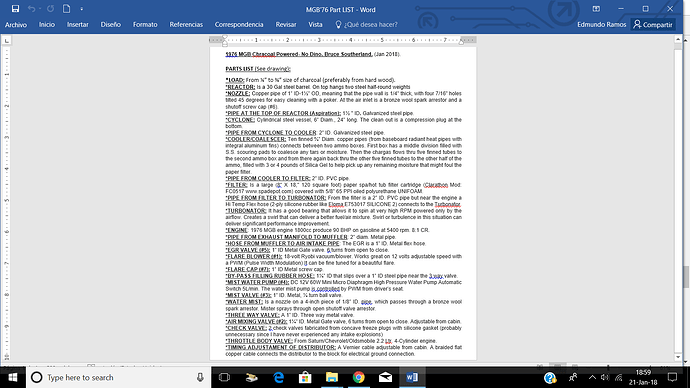This screenshot has height=388, width=690.
Task: Click the first-line indent marker on ruler
Action: point(225,38)
